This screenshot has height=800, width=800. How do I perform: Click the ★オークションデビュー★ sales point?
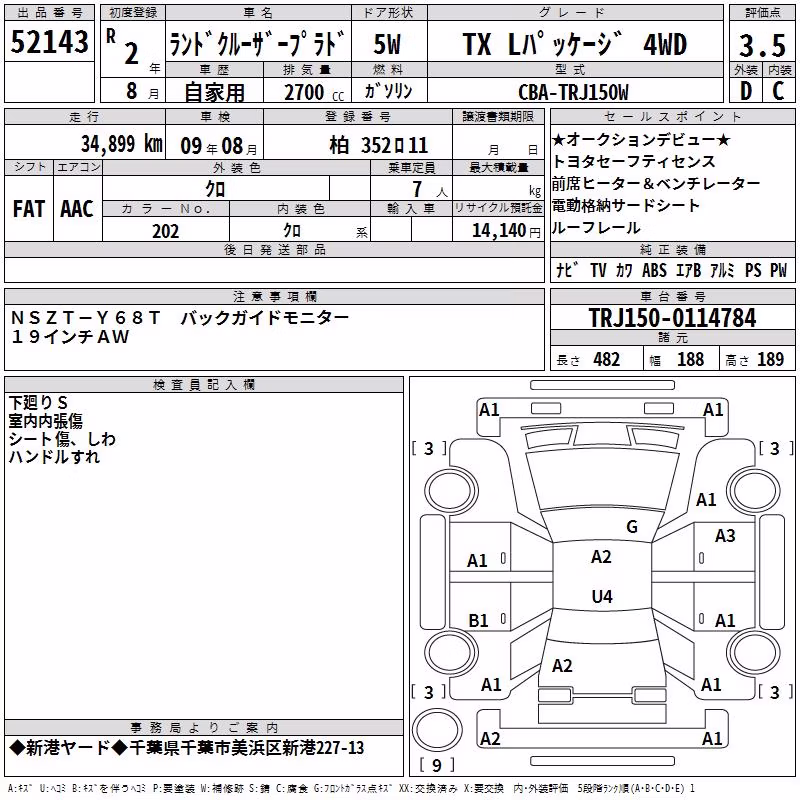641,139
